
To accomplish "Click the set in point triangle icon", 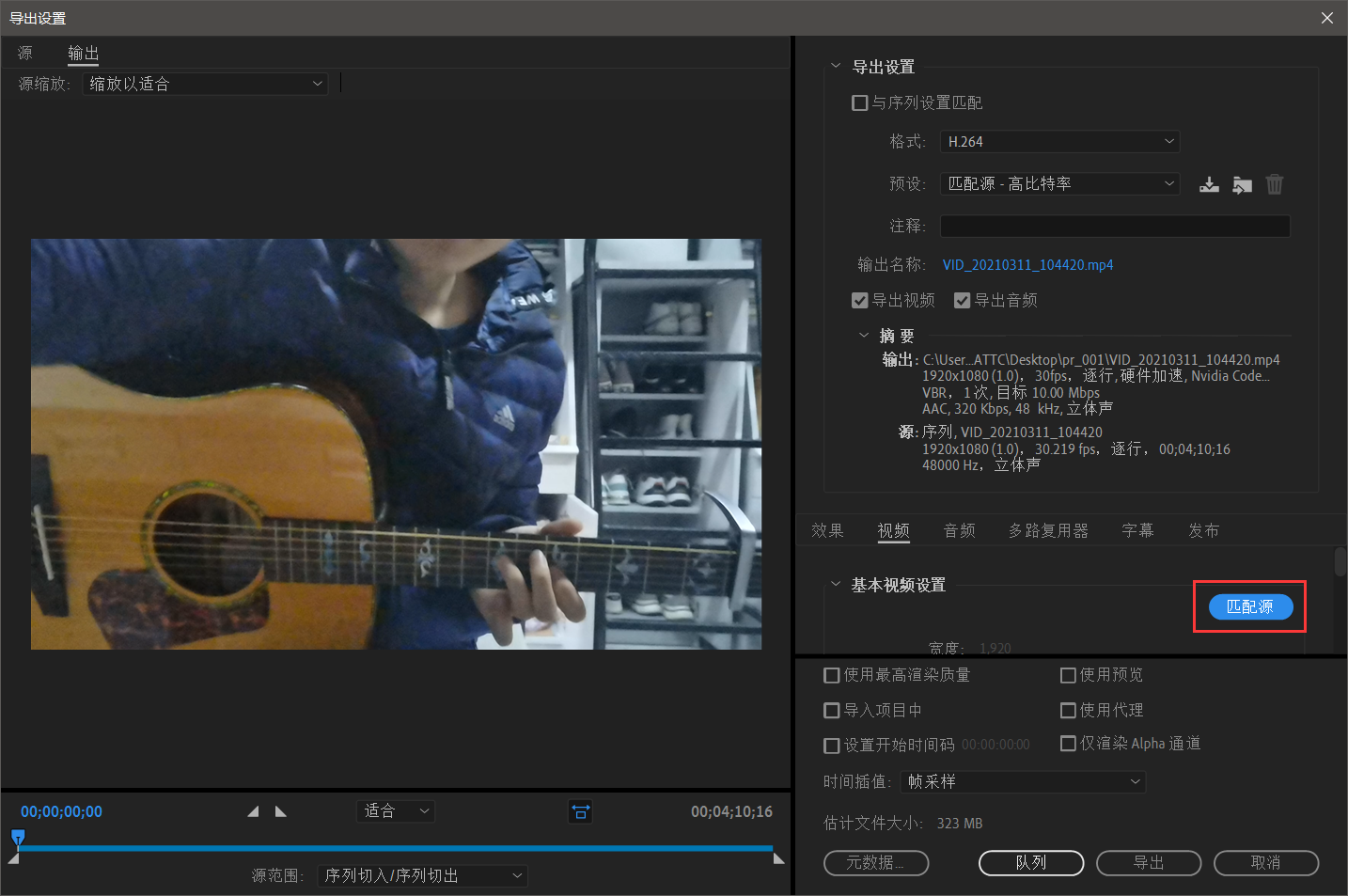I will 253,811.
